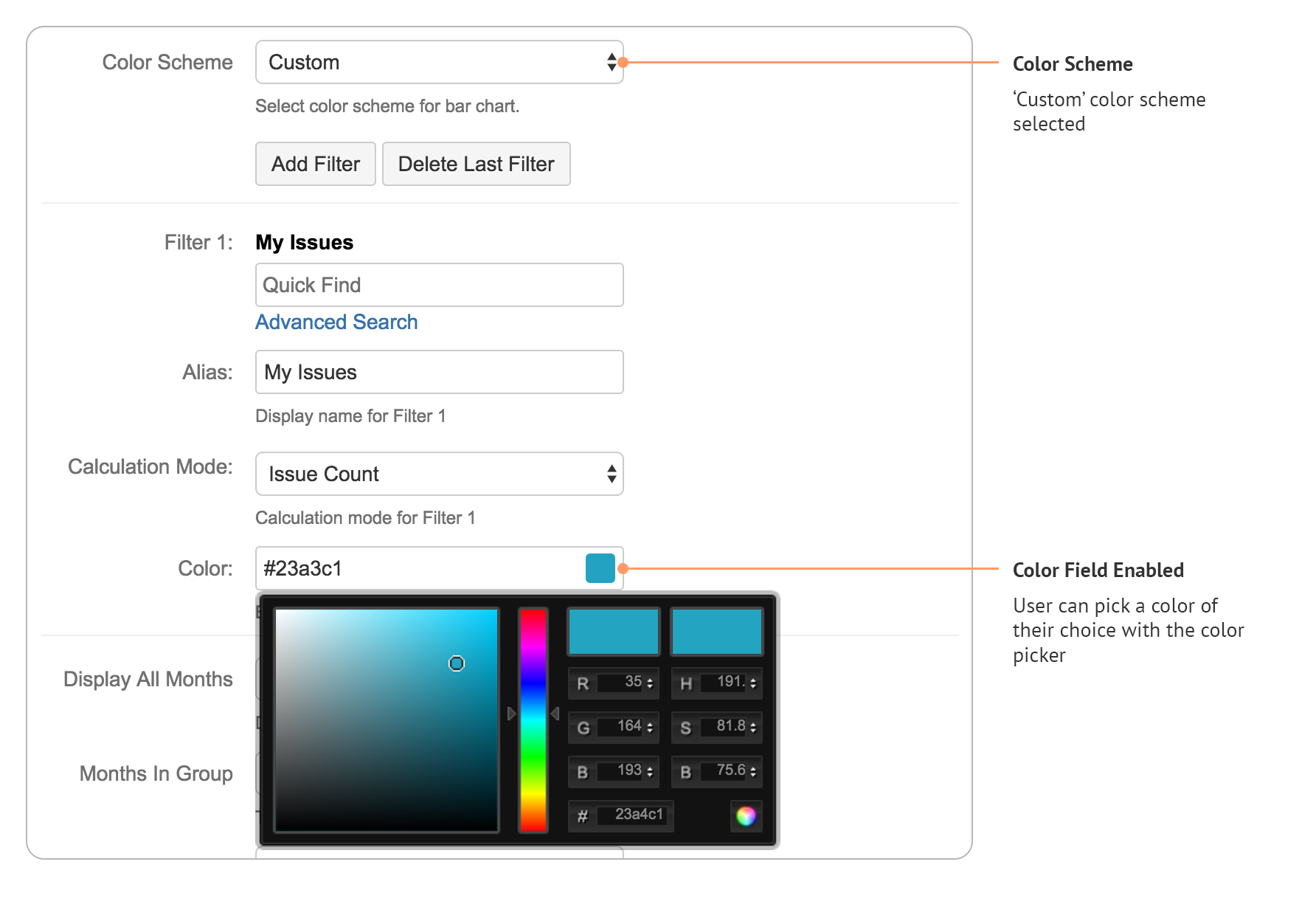Adjust the H value with its stepper control
Screen dimensions: 1316x904
coord(753,683)
